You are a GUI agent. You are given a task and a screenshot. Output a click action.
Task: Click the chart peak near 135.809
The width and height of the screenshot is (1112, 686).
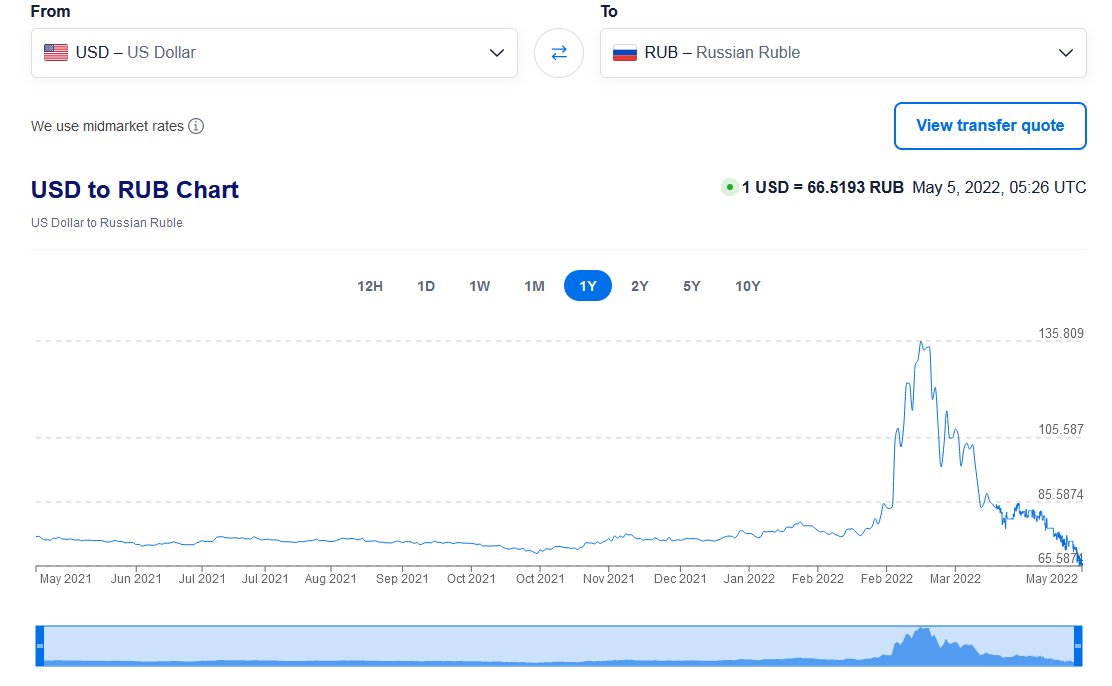pos(921,343)
